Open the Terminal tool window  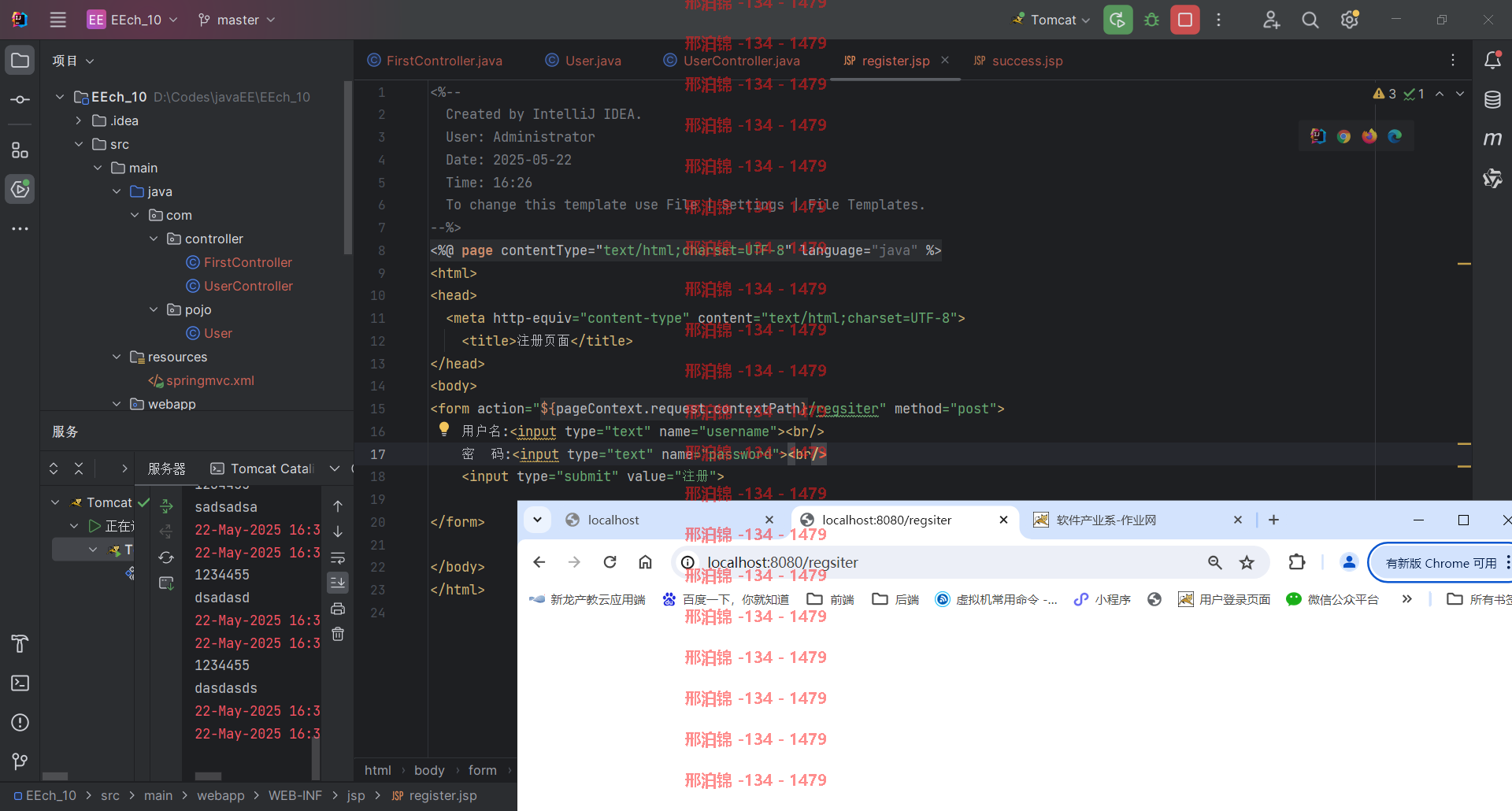(x=20, y=683)
